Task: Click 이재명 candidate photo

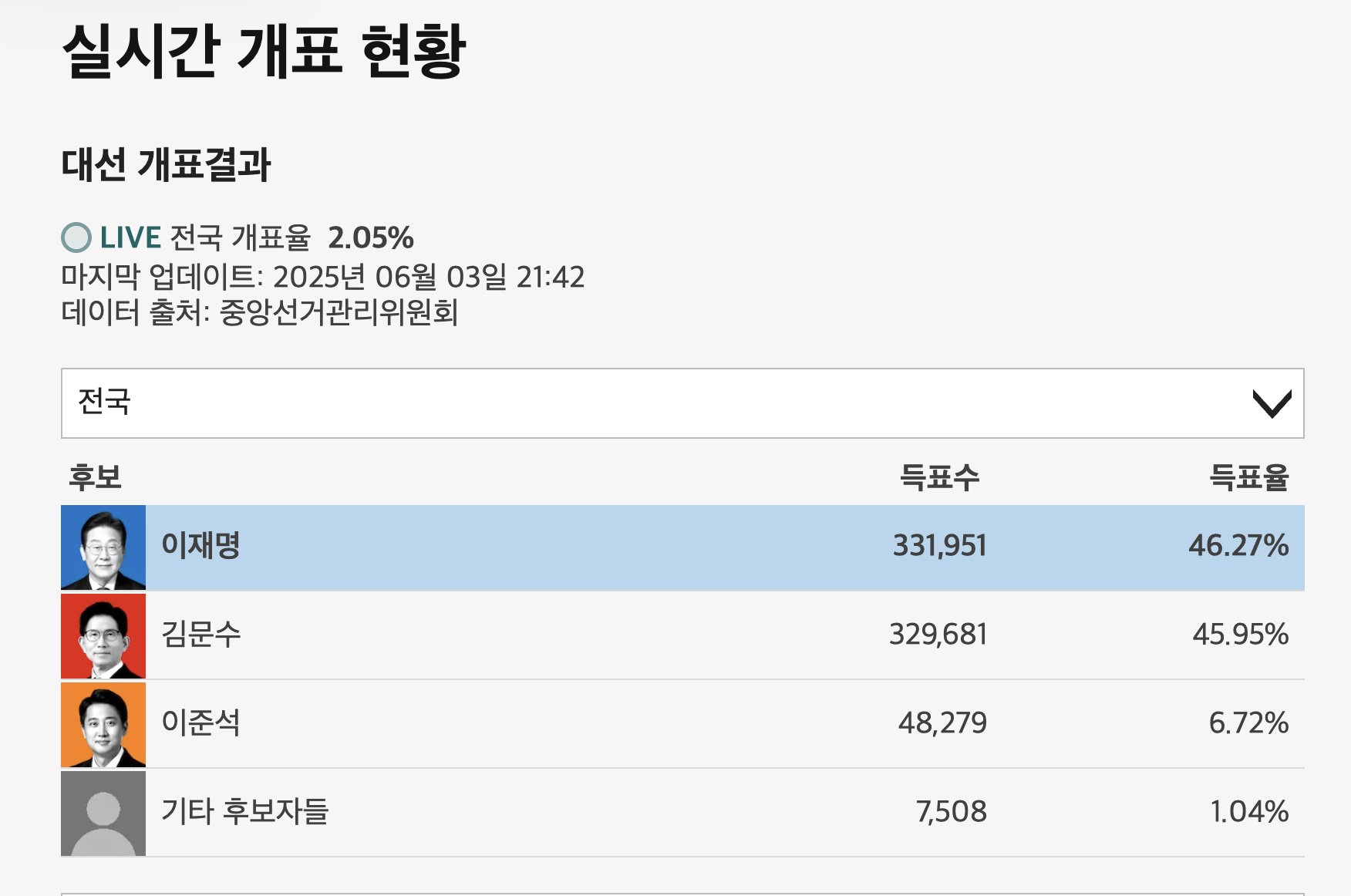Action: tap(103, 547)
